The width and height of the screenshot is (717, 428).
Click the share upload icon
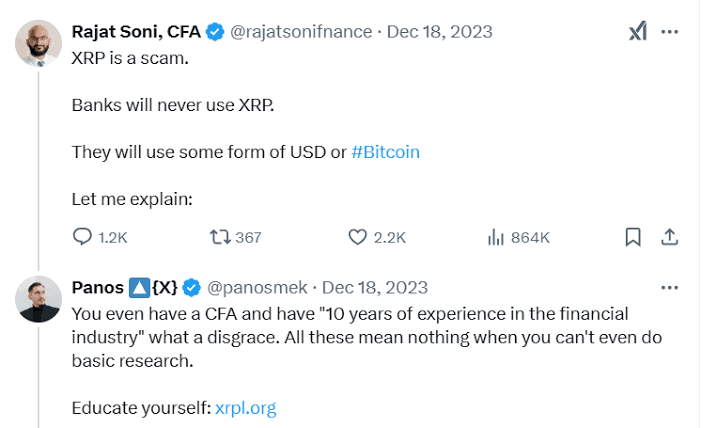point(671,237)
